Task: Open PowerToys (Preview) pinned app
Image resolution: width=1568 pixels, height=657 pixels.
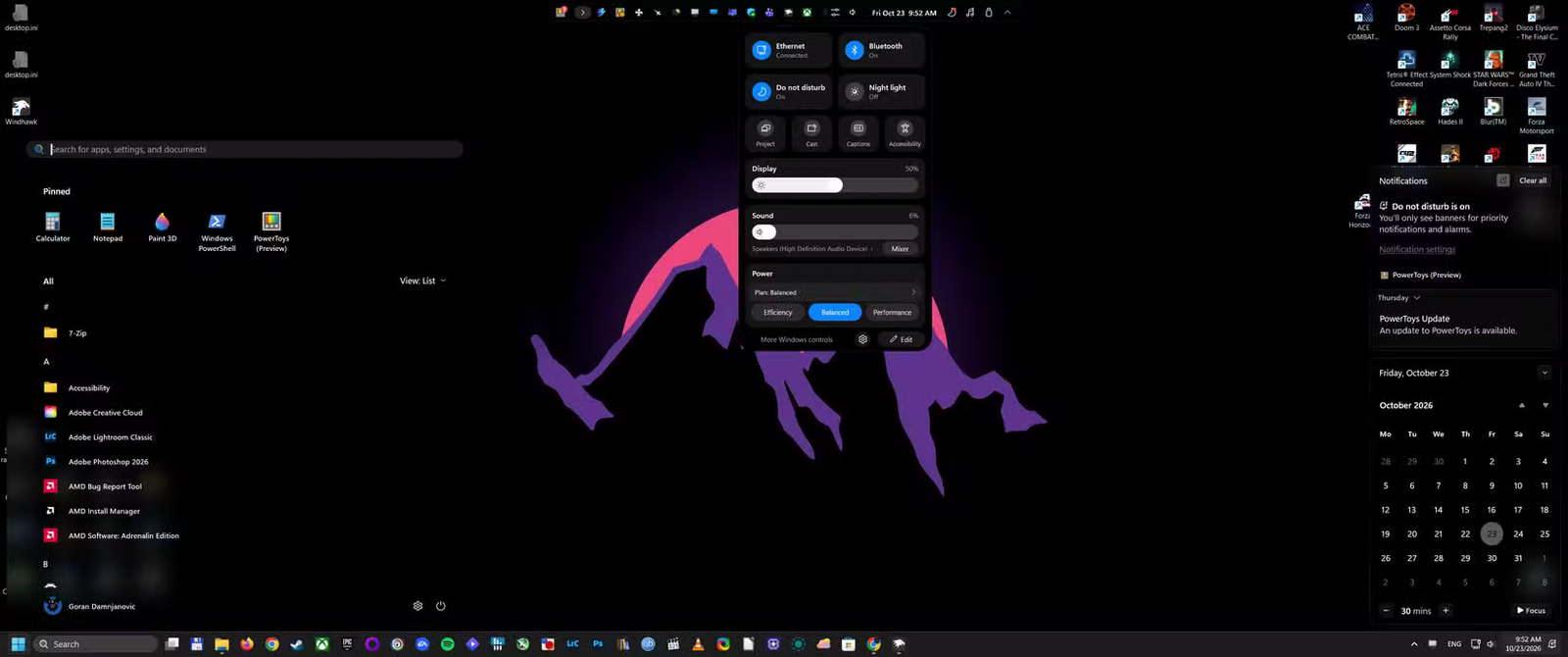Action: [271, 231]
